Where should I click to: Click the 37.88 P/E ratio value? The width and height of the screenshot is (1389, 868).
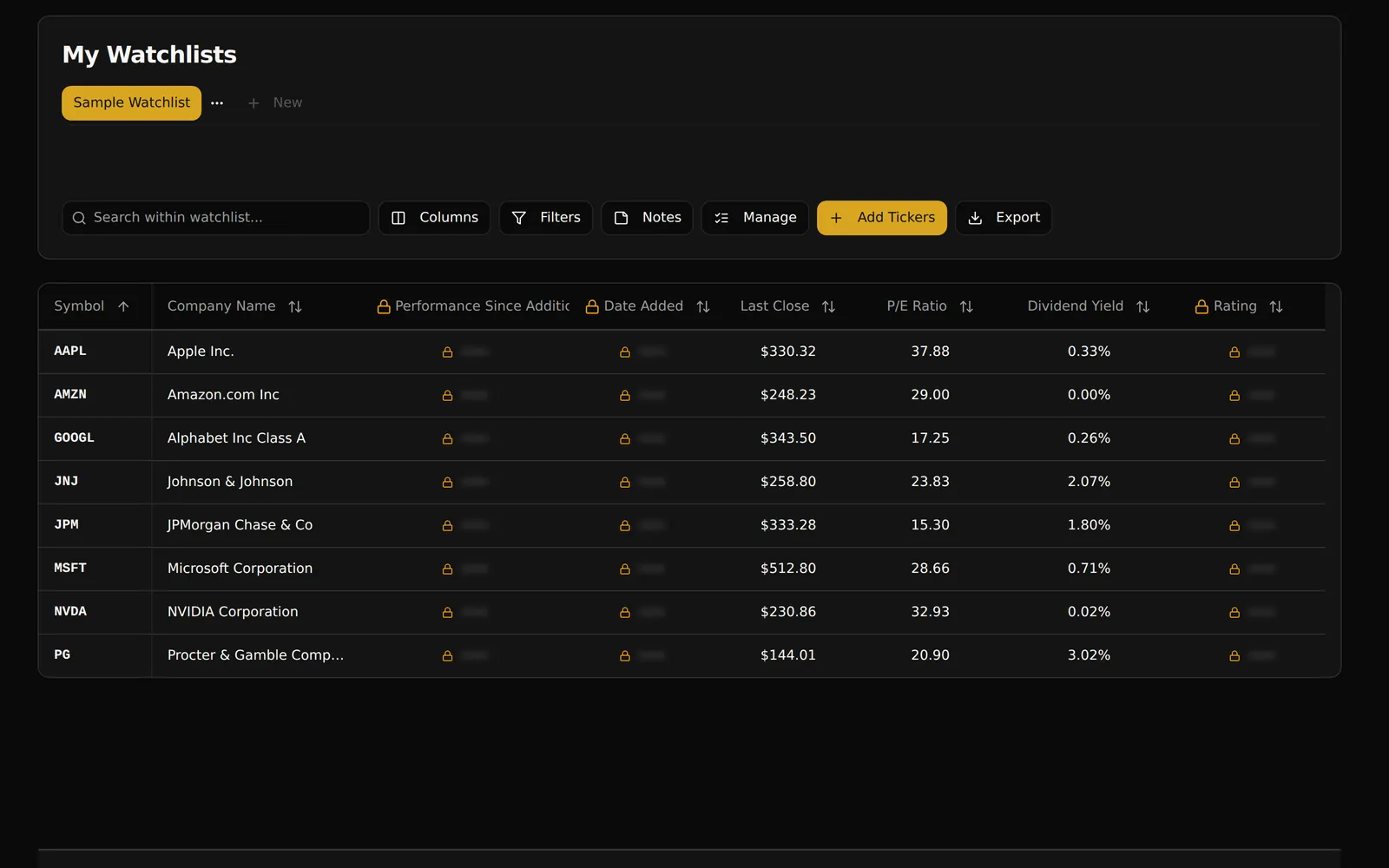pos(930,352)
